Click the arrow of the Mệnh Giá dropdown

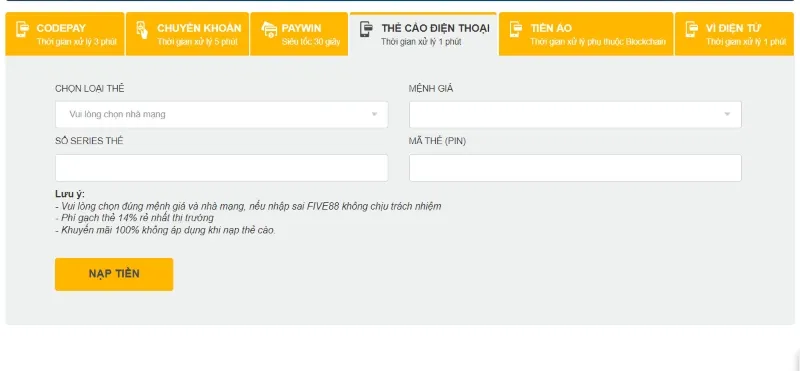tap(727, 114)
